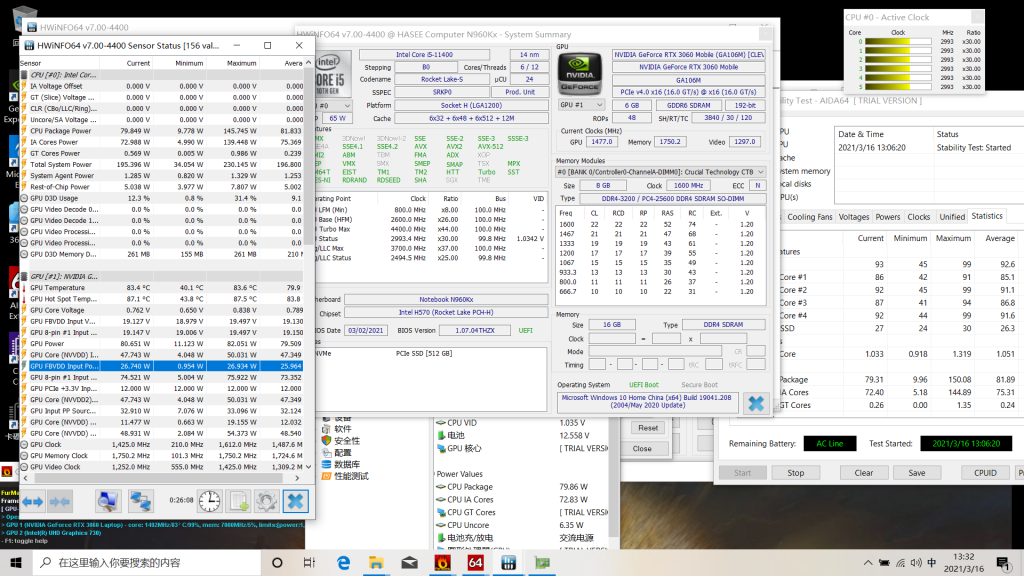Screen dimensions: 1024x576
Task: Open File Explorer from the taskbar
Action: (376, 562)
